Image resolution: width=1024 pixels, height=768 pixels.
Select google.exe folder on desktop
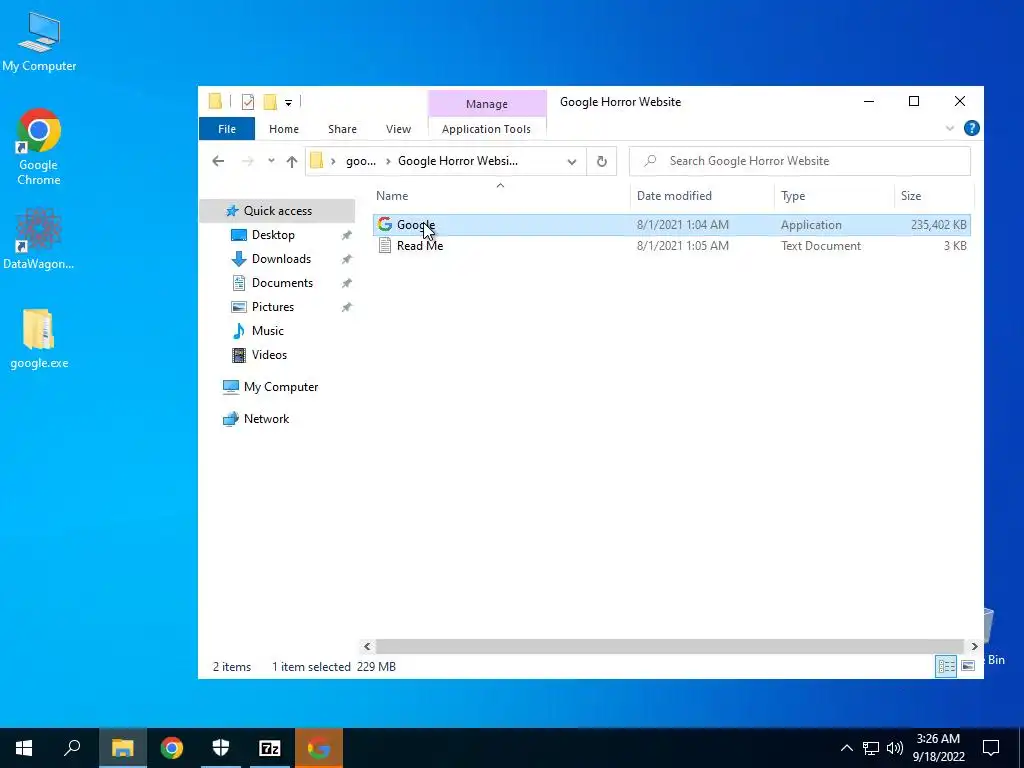pos(39,338)
